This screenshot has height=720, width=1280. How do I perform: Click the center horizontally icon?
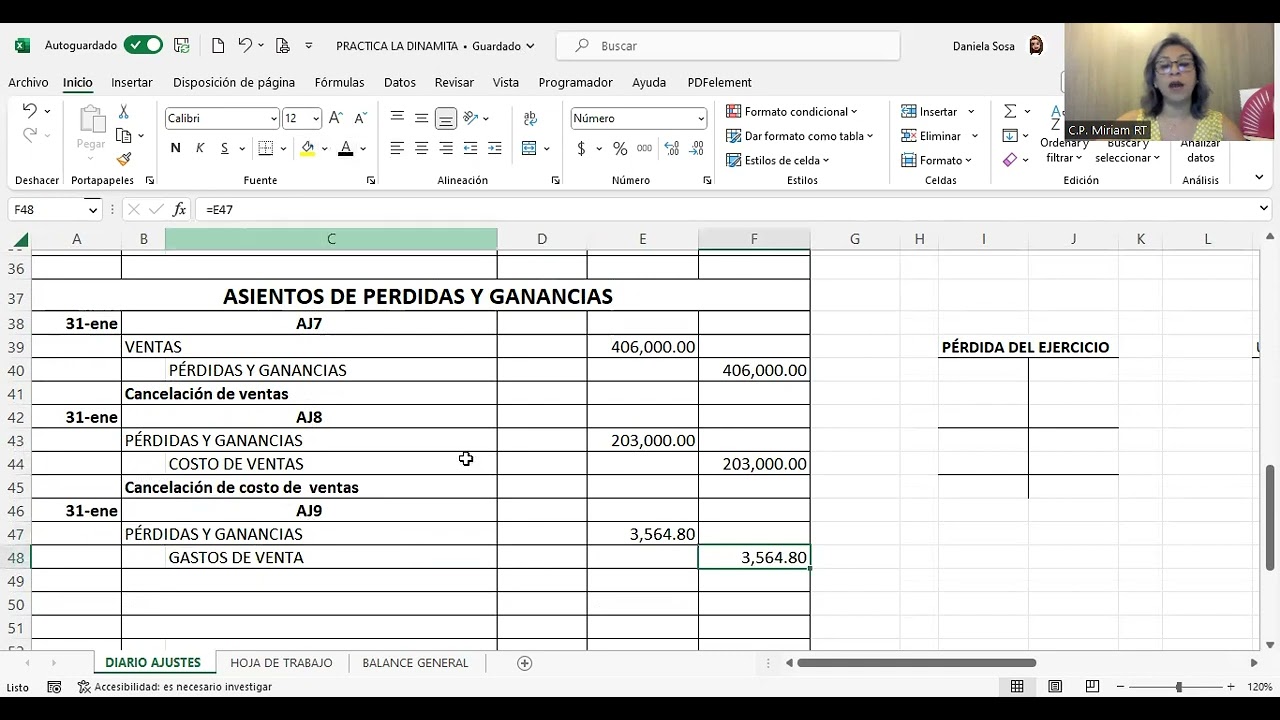(421, 148)
